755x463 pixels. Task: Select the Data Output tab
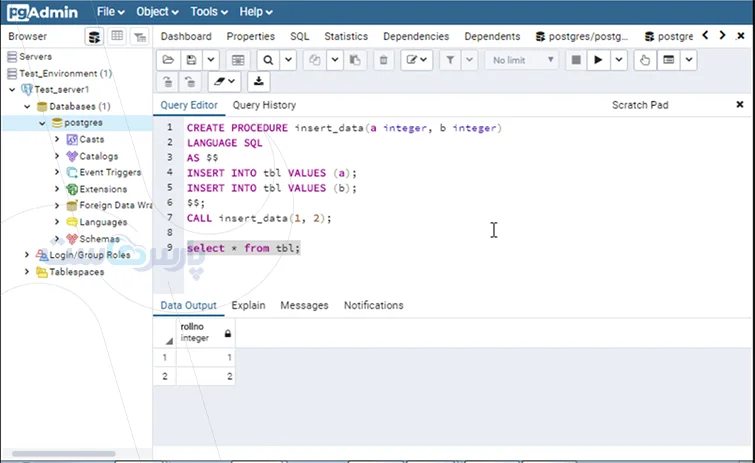point(188,306)
